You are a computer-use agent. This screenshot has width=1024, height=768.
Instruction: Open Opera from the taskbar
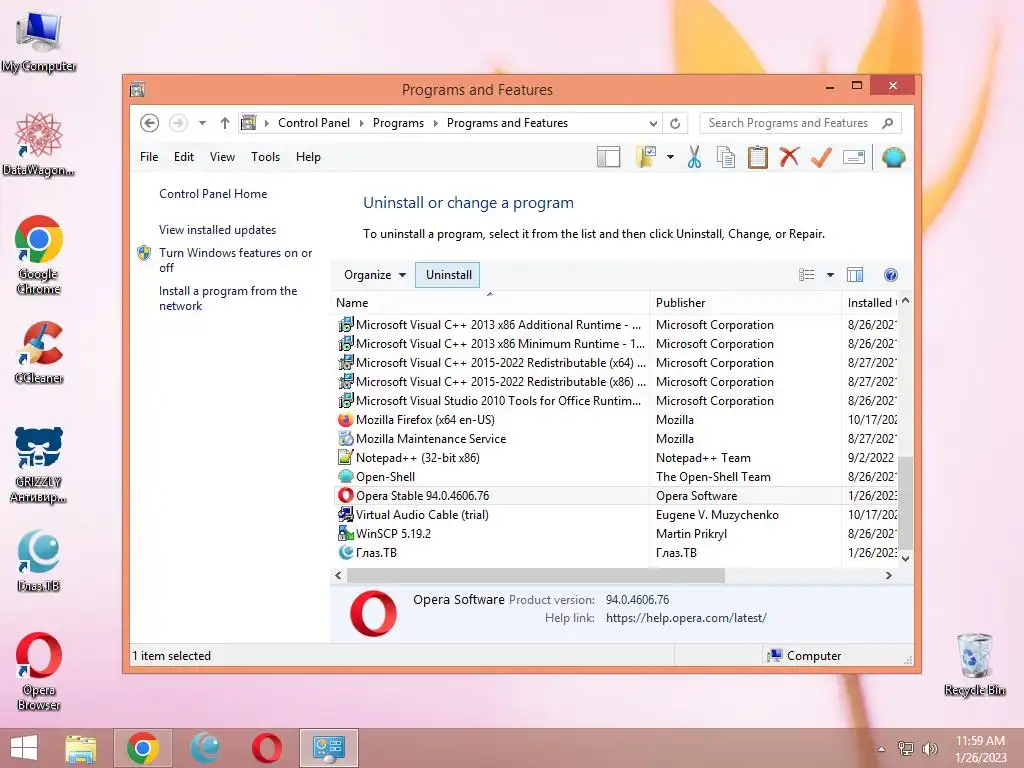tap(266, 748)
